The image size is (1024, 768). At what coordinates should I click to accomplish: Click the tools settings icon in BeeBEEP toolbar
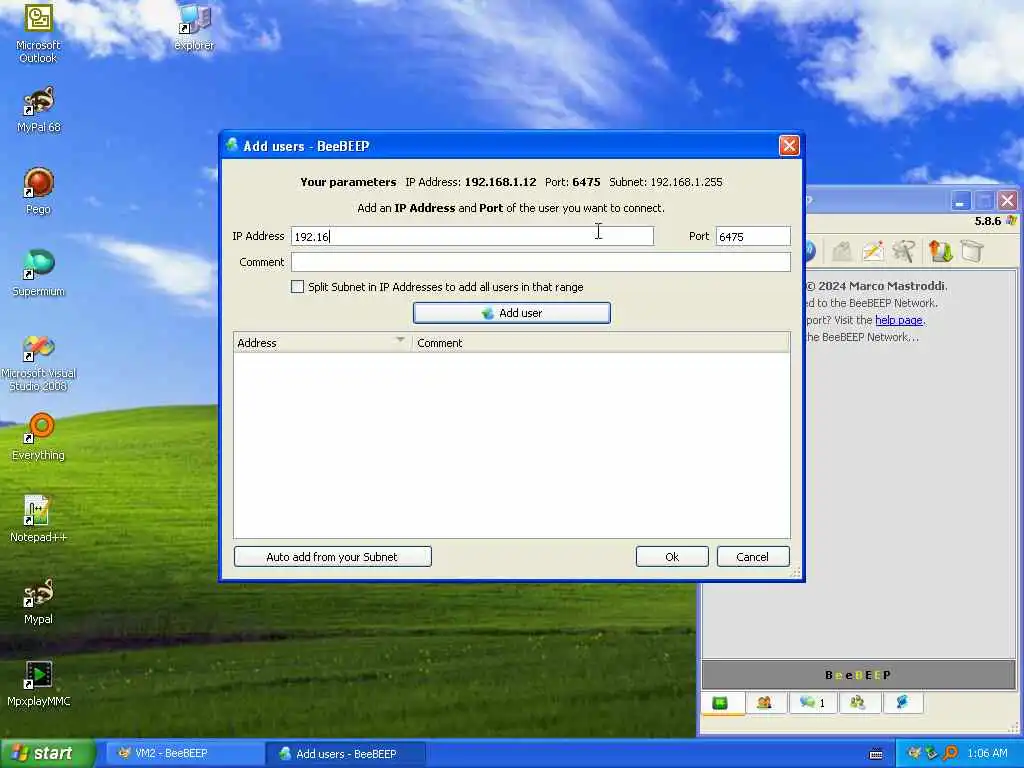coord(904,251)
